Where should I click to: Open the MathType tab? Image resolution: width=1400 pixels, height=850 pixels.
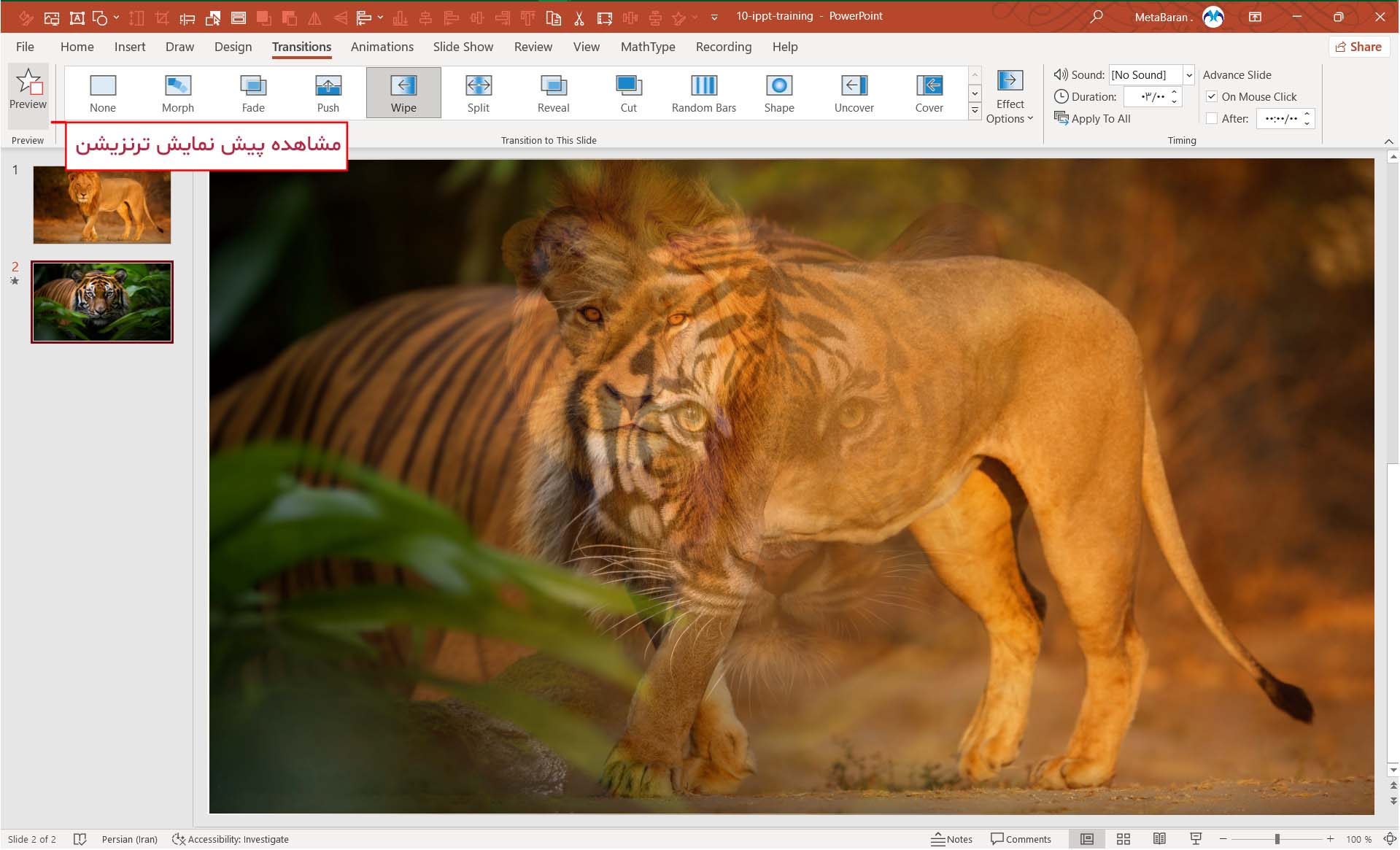pyautogui.click(x=648, y=47)
